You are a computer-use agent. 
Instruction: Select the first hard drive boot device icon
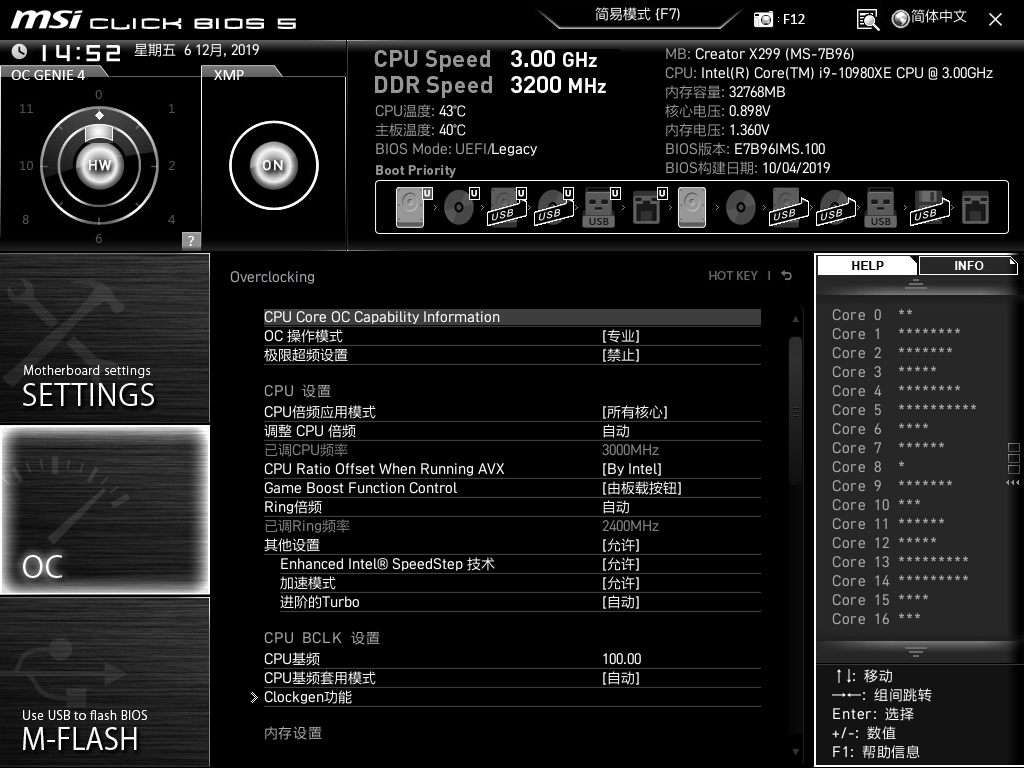(x=409, y=209)
